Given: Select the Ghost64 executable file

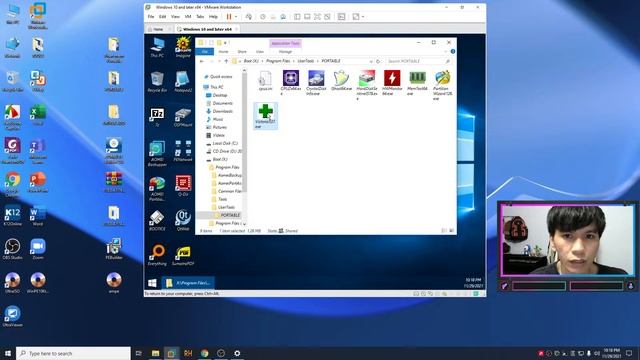Looking at the screenshot, I should pyautogui.click(x=341, y=81).
